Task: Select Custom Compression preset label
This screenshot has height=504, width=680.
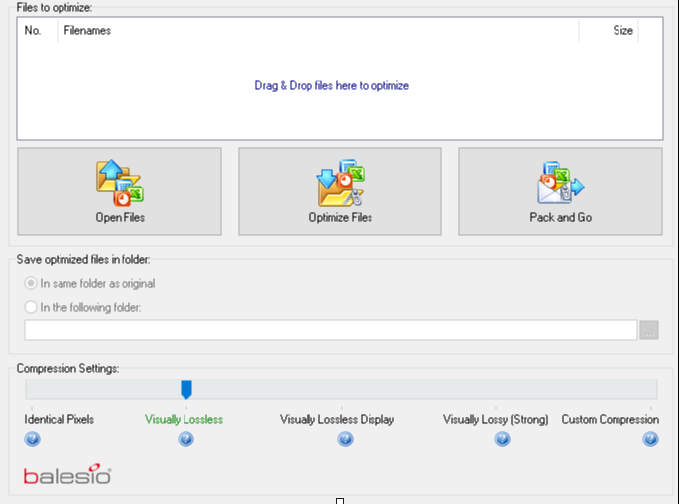Action: tap(610, 419)
